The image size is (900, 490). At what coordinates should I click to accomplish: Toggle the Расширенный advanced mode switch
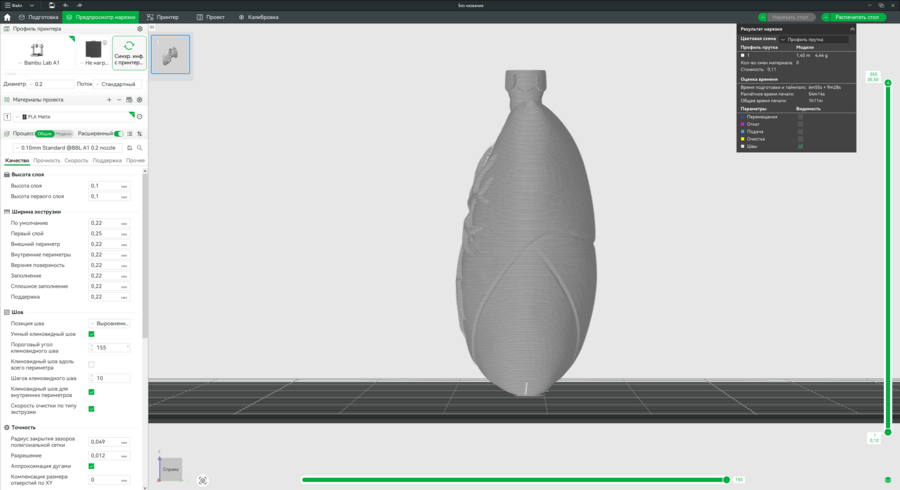(119, 134)
